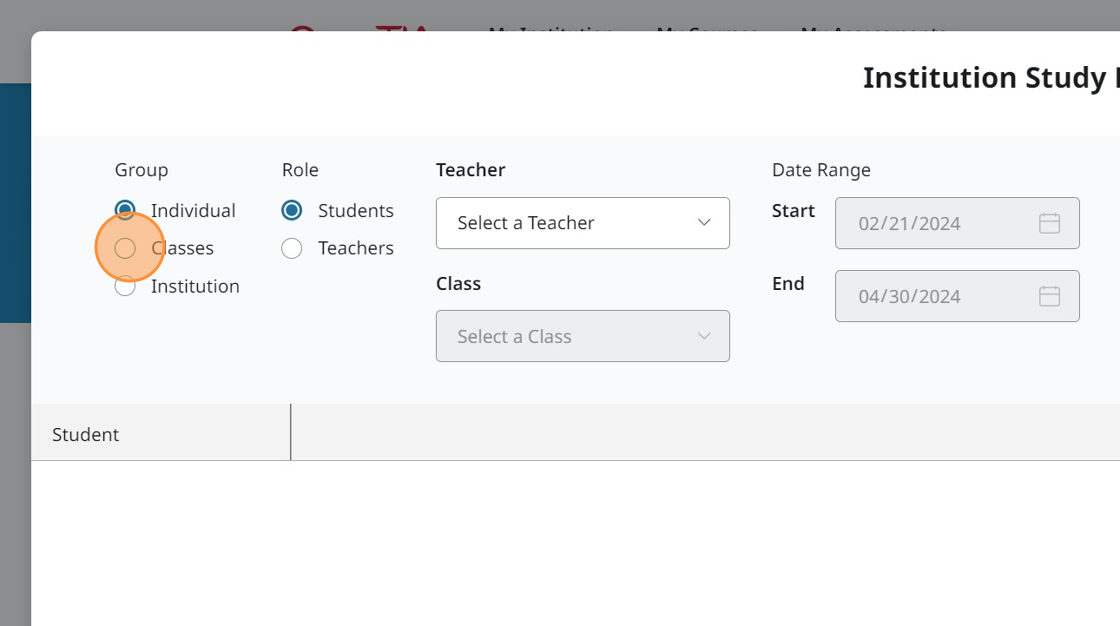This screenshot has width=1120, height=626.
Task: Pick the Students role radio button
Action: pos(292,210)
